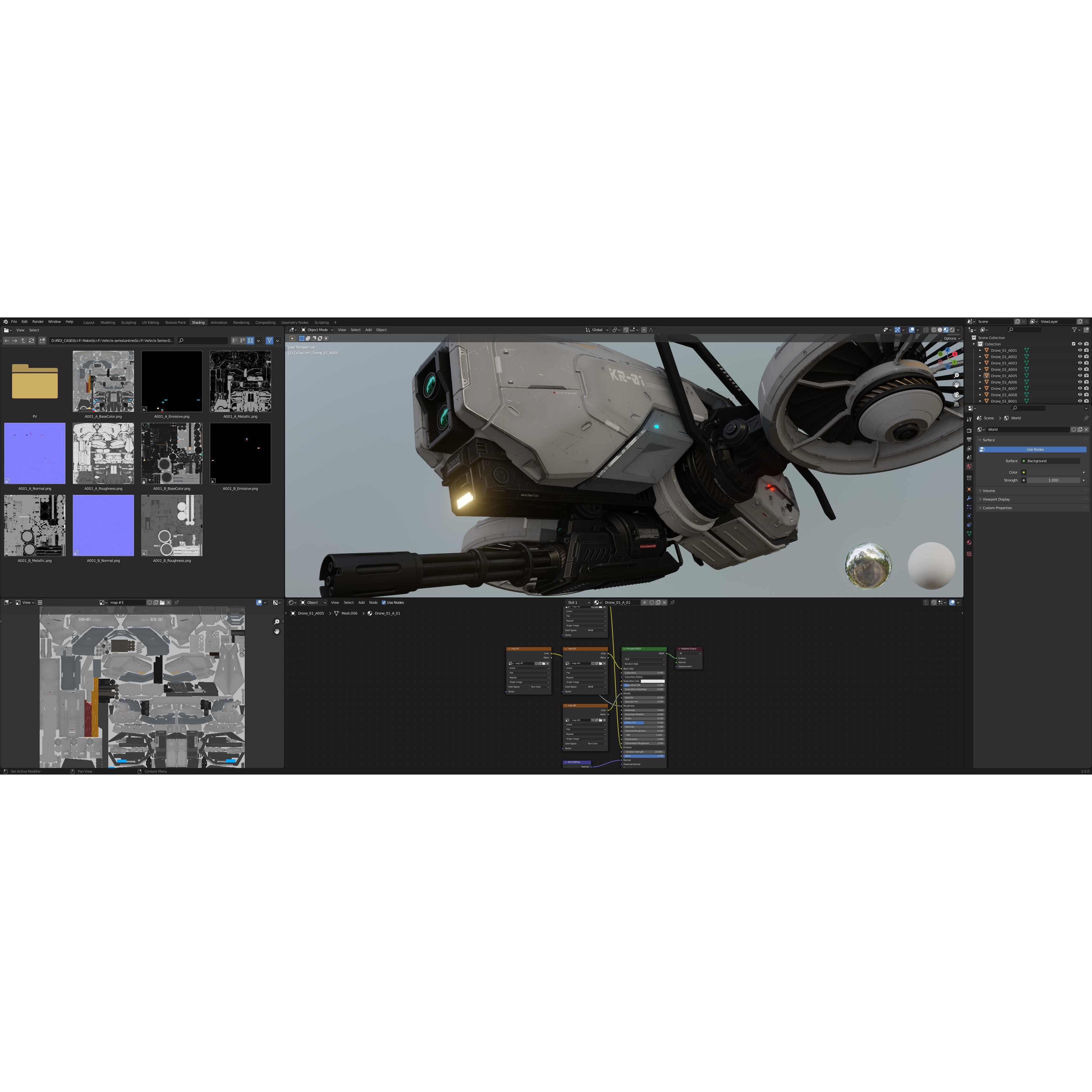
Task: Expand Drone_01_A001 in outliner
Action: tap(980, 350)
